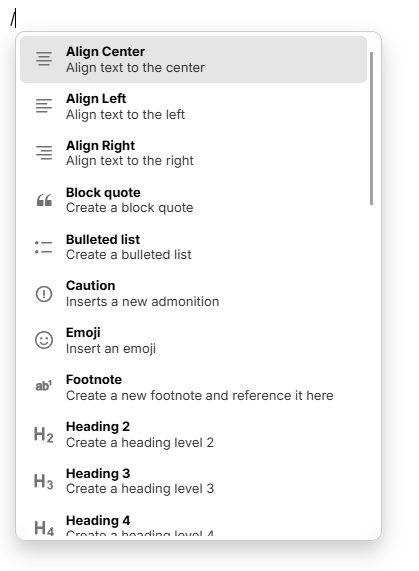Select the Align Left command text
Screen dimensions: 419x571
click(x=96, y=99)
